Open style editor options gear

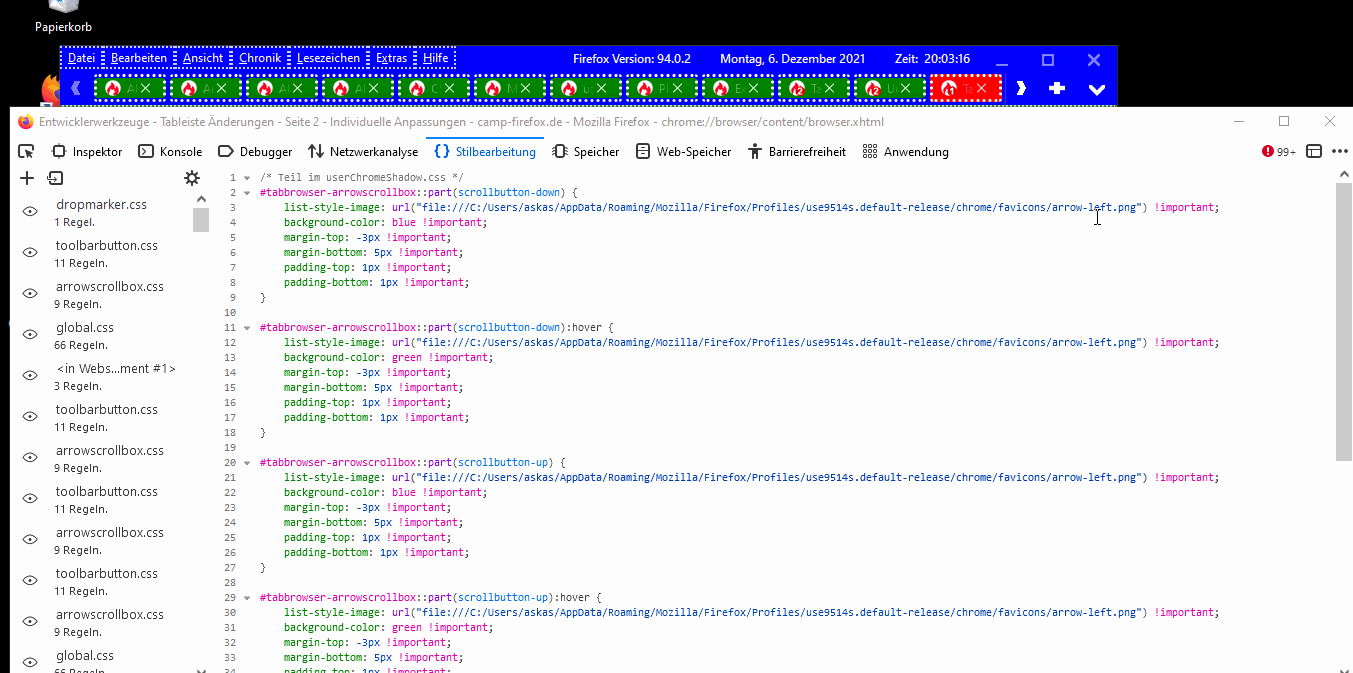pos(192,178)
